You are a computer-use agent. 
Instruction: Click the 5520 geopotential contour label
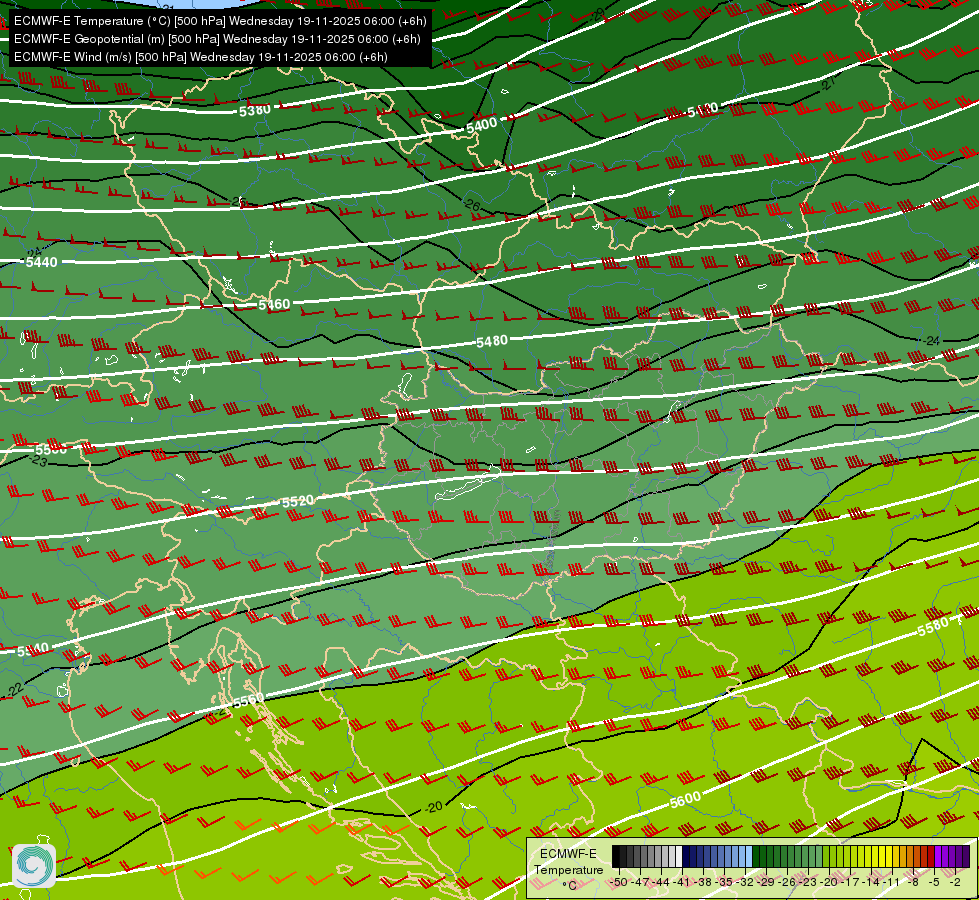[x=298, y=501]
